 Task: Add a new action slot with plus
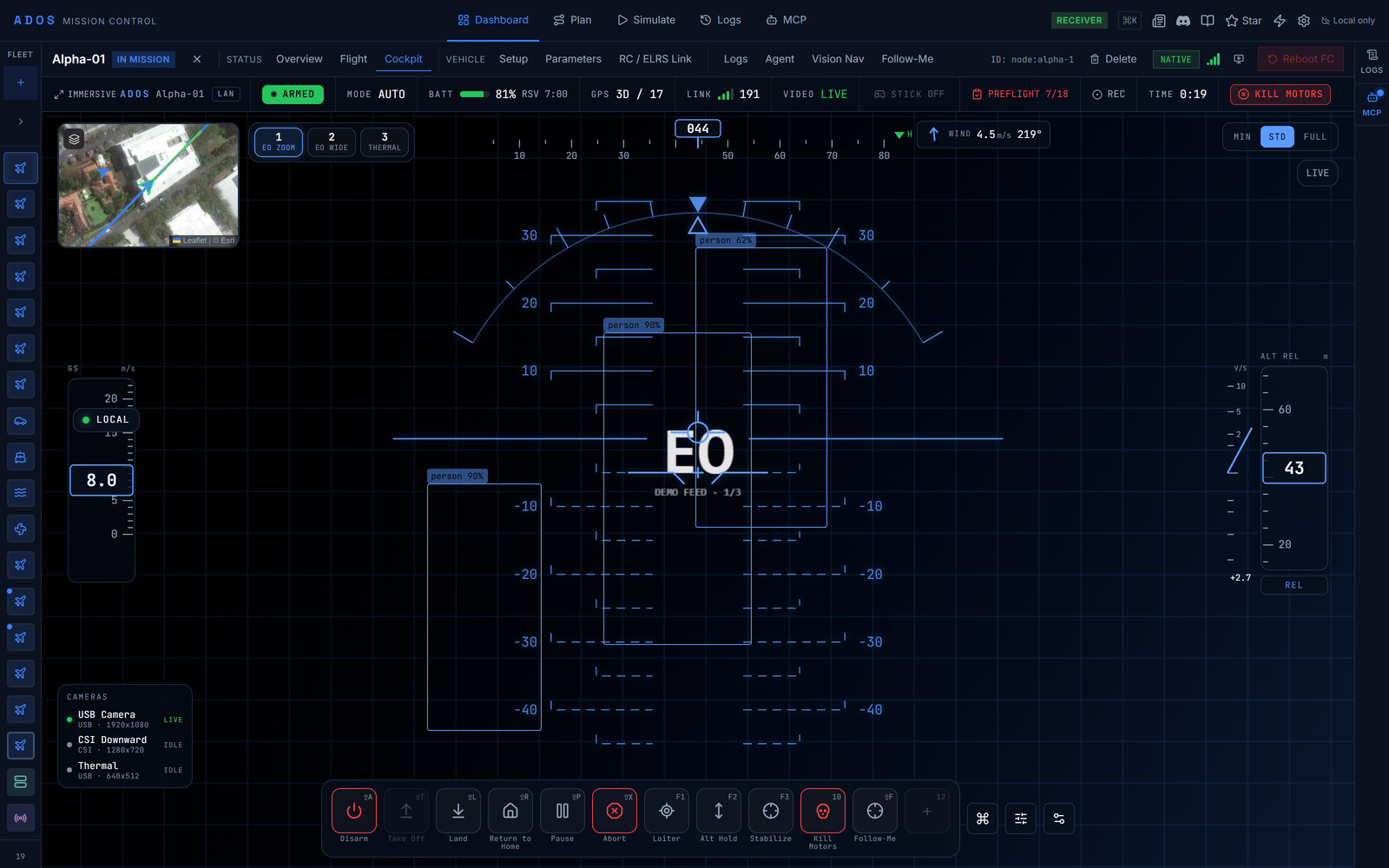point(927,811)
